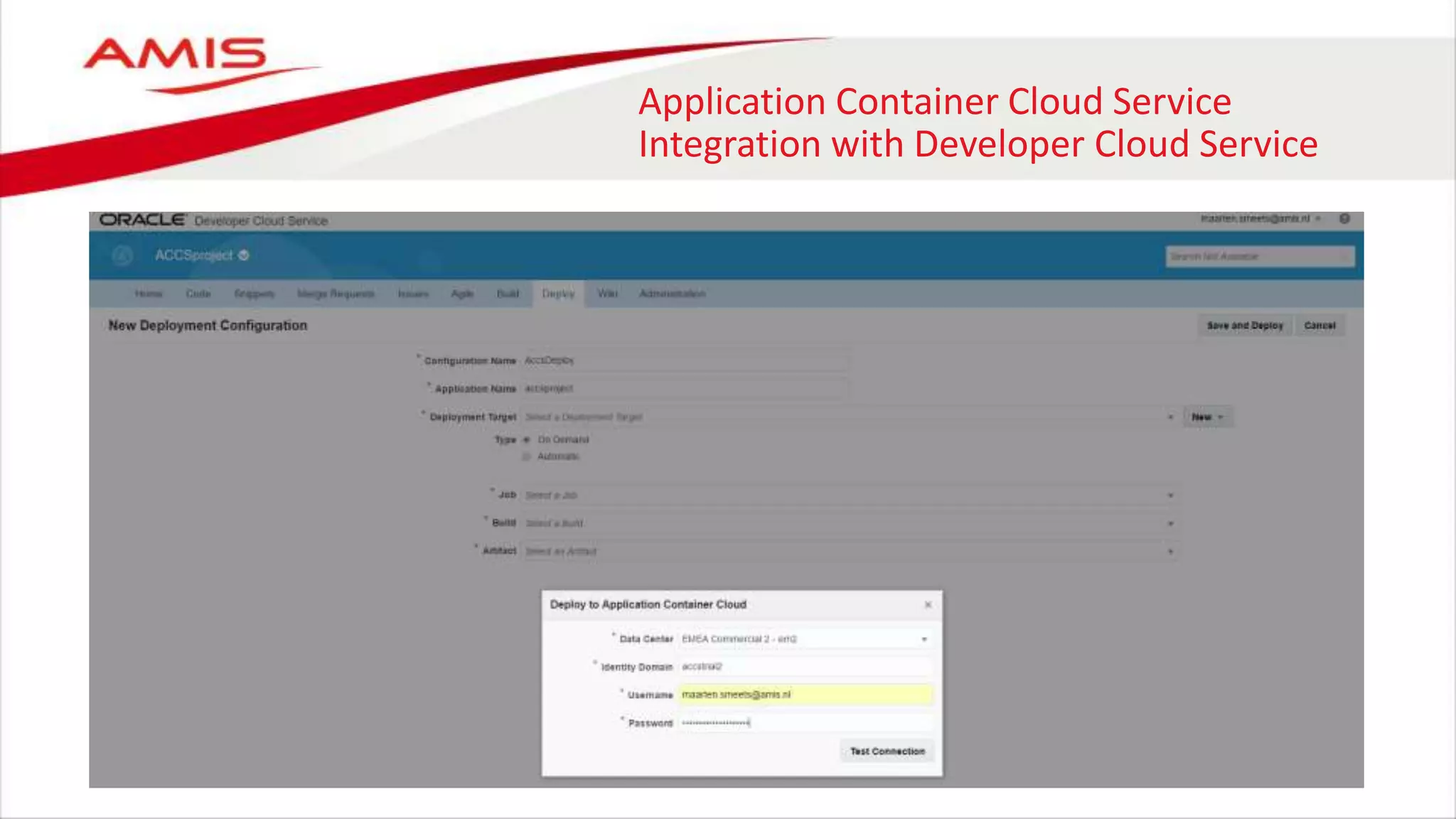Focus the Identity Domain field

805,667
